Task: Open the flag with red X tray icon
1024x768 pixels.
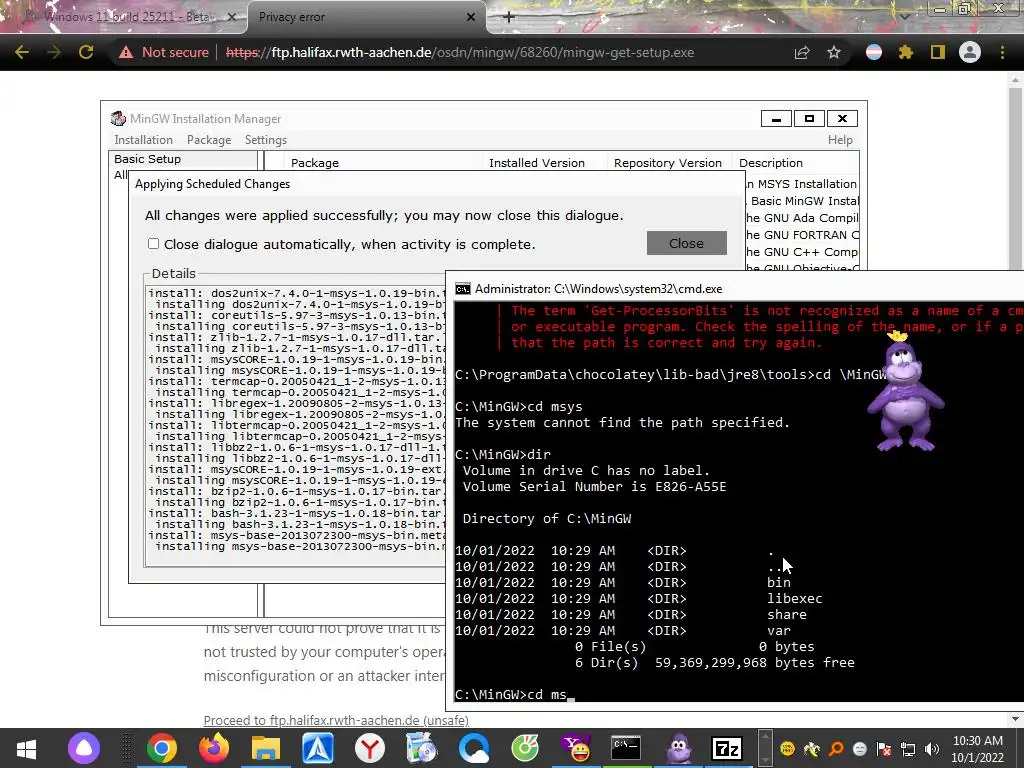Action: (884, 749)
